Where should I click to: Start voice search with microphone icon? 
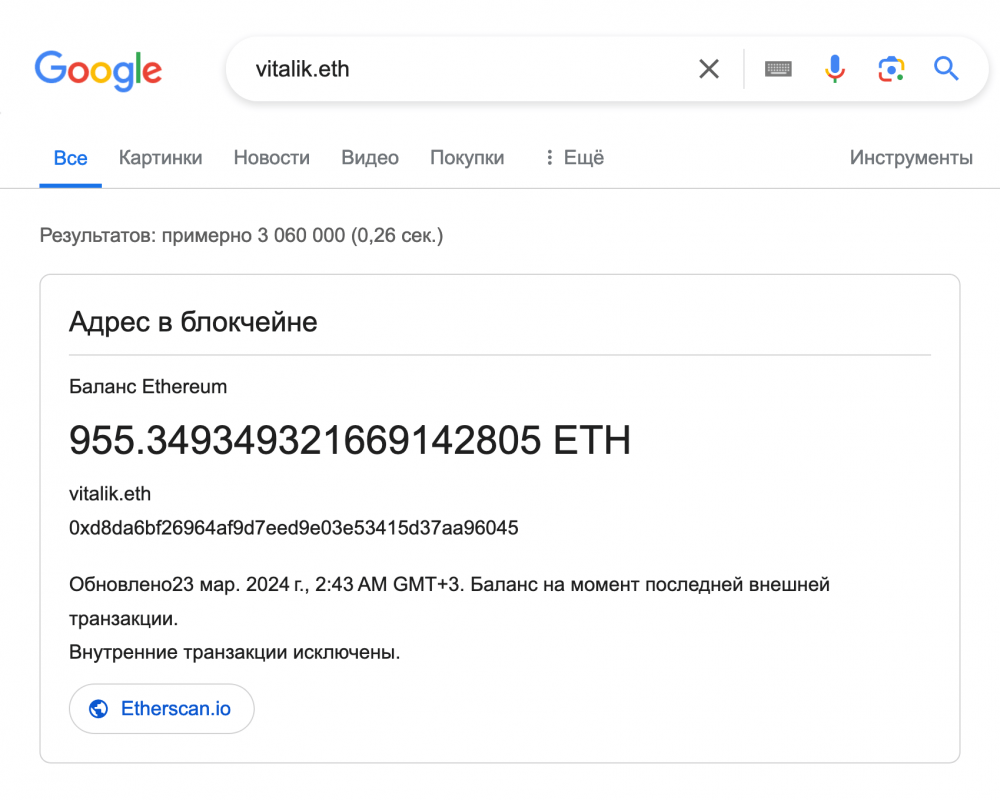[834, 69]
